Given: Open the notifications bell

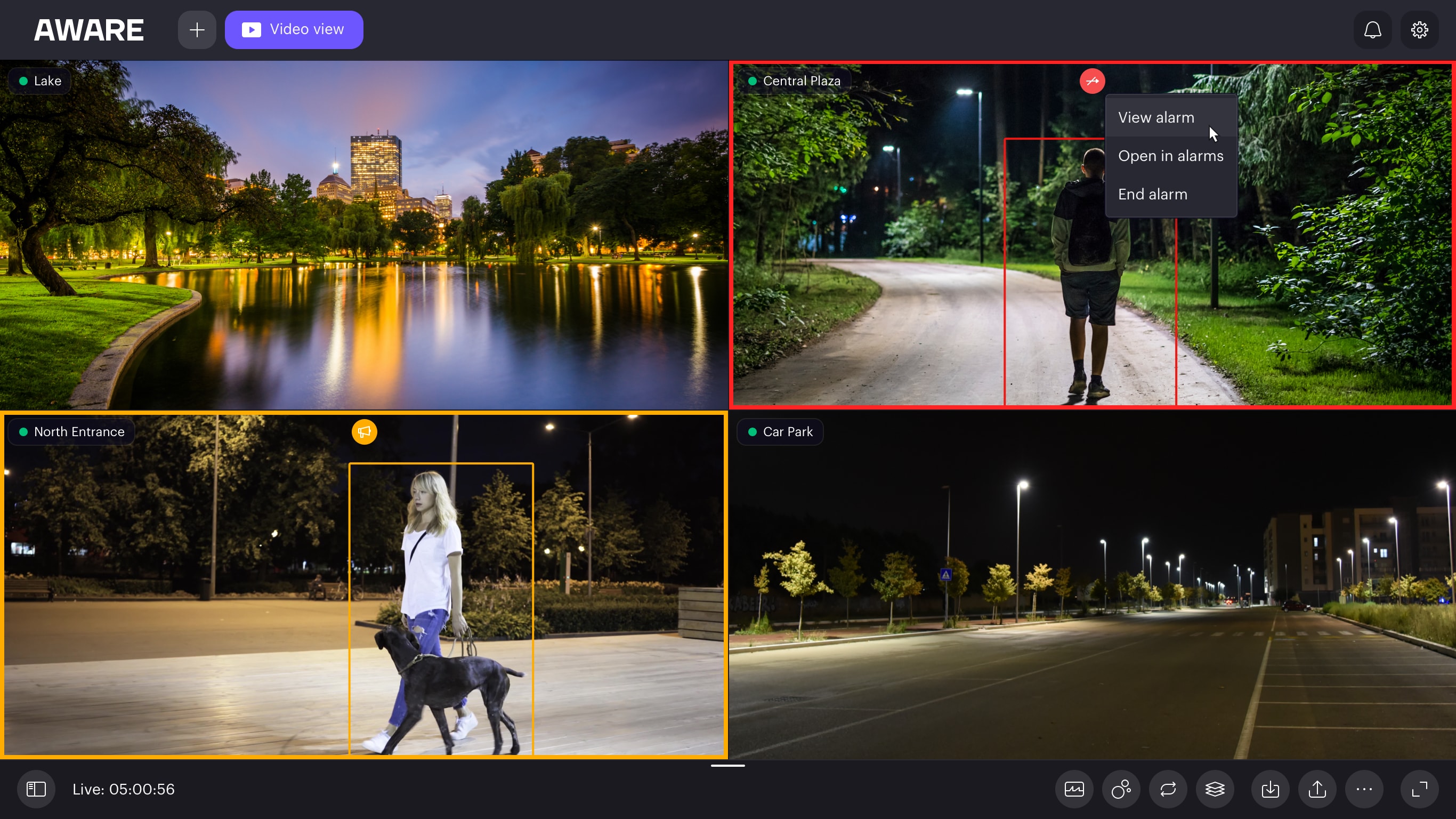Looking at the screenshot, I should [1372, 29].
